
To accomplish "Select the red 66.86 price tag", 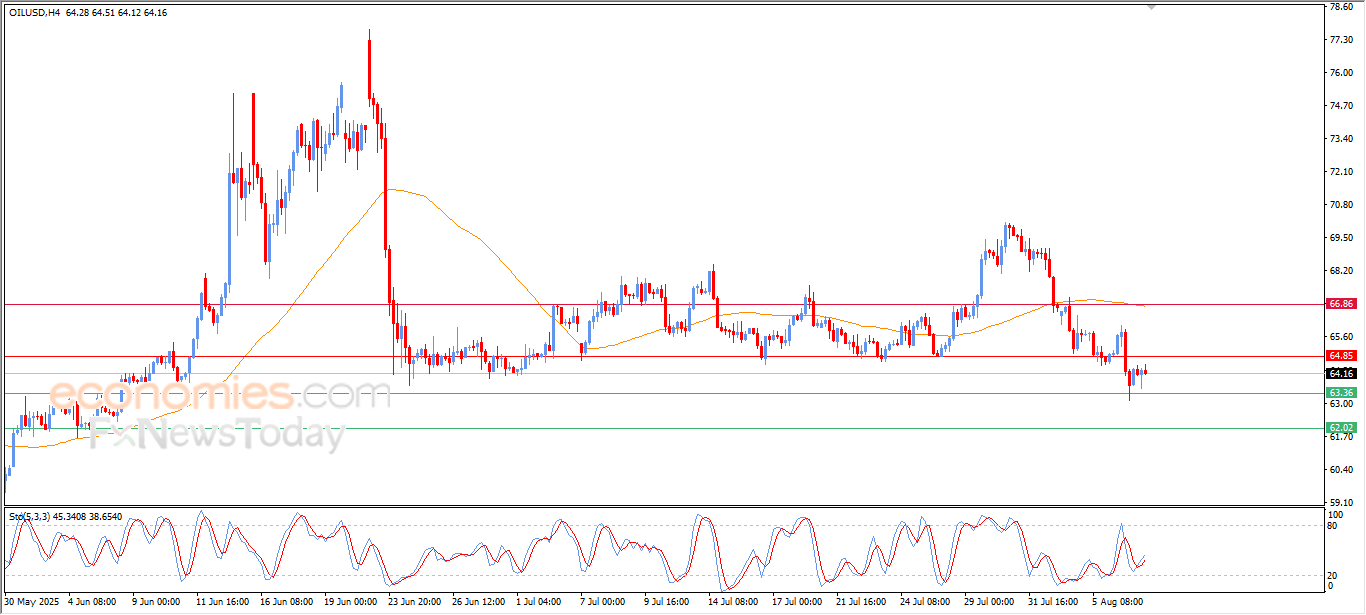I will (1341, 303).
